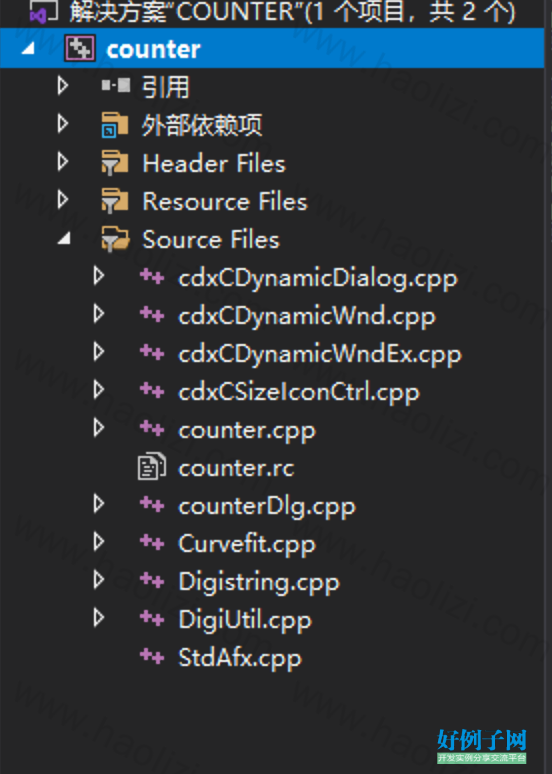Select the Header Files label
The image size is (552, 774).
click(x=214, y=163)
